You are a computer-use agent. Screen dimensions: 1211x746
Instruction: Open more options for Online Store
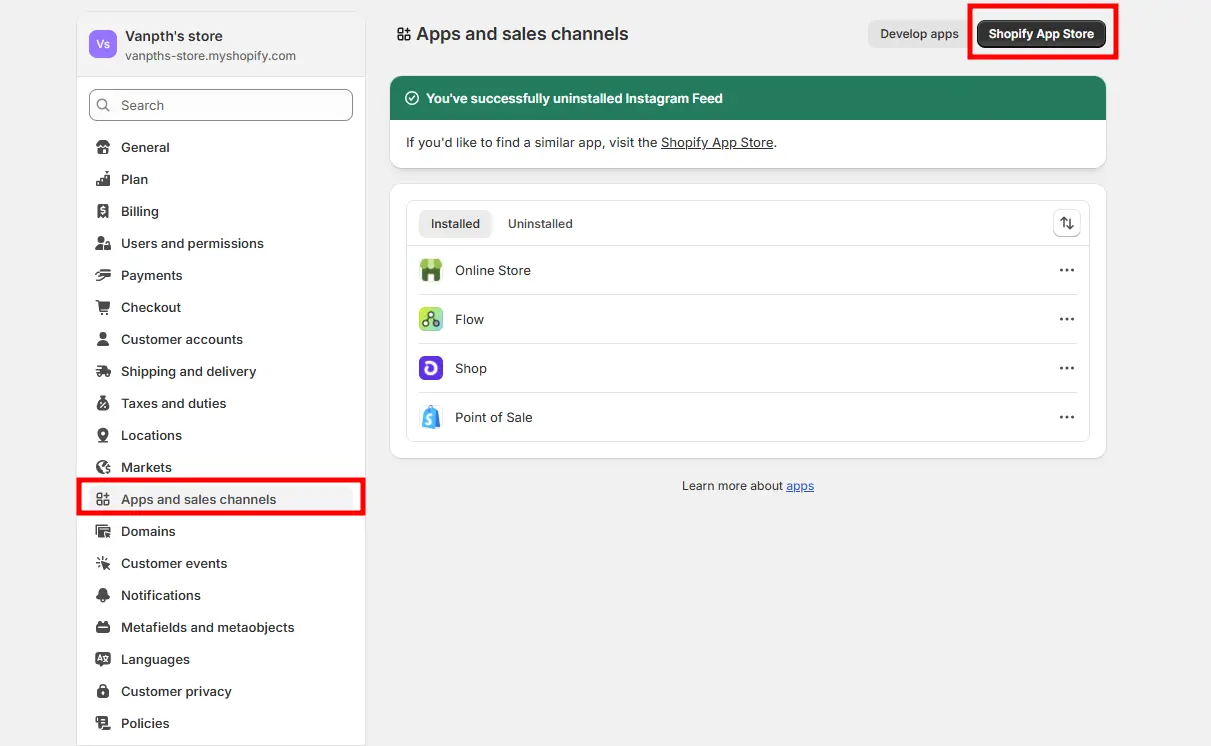tap(1067, 270)
